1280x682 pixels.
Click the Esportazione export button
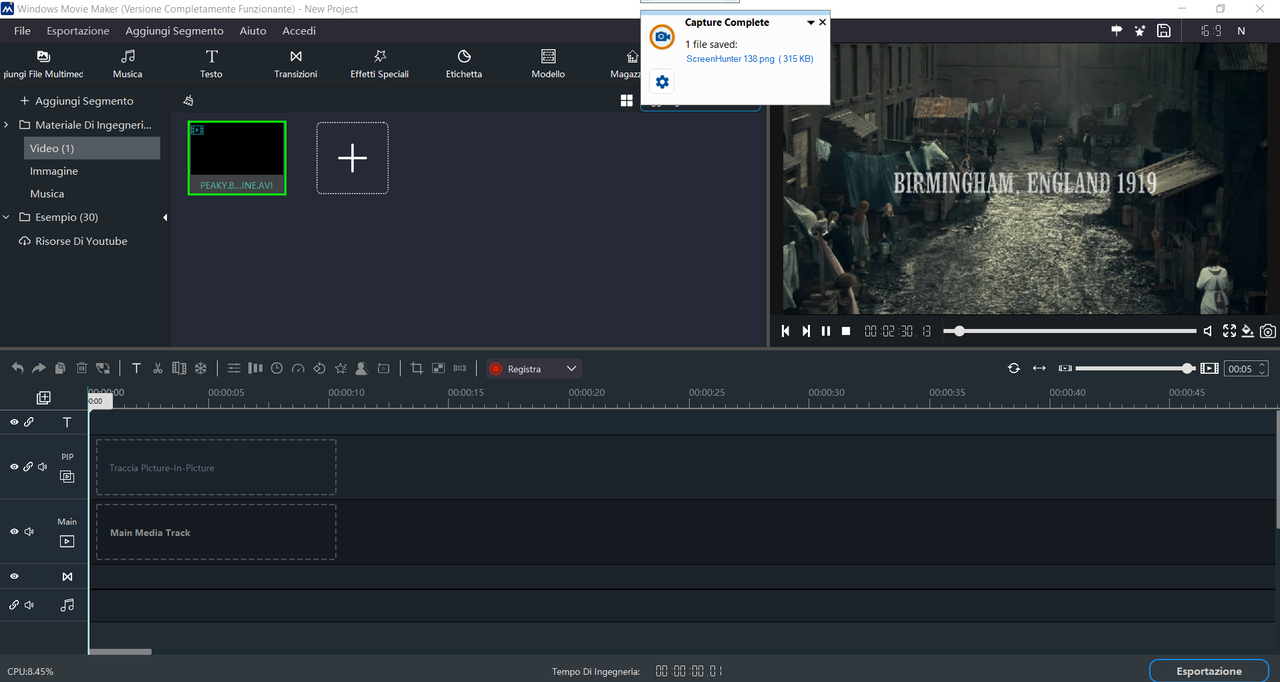(1209, 671)
